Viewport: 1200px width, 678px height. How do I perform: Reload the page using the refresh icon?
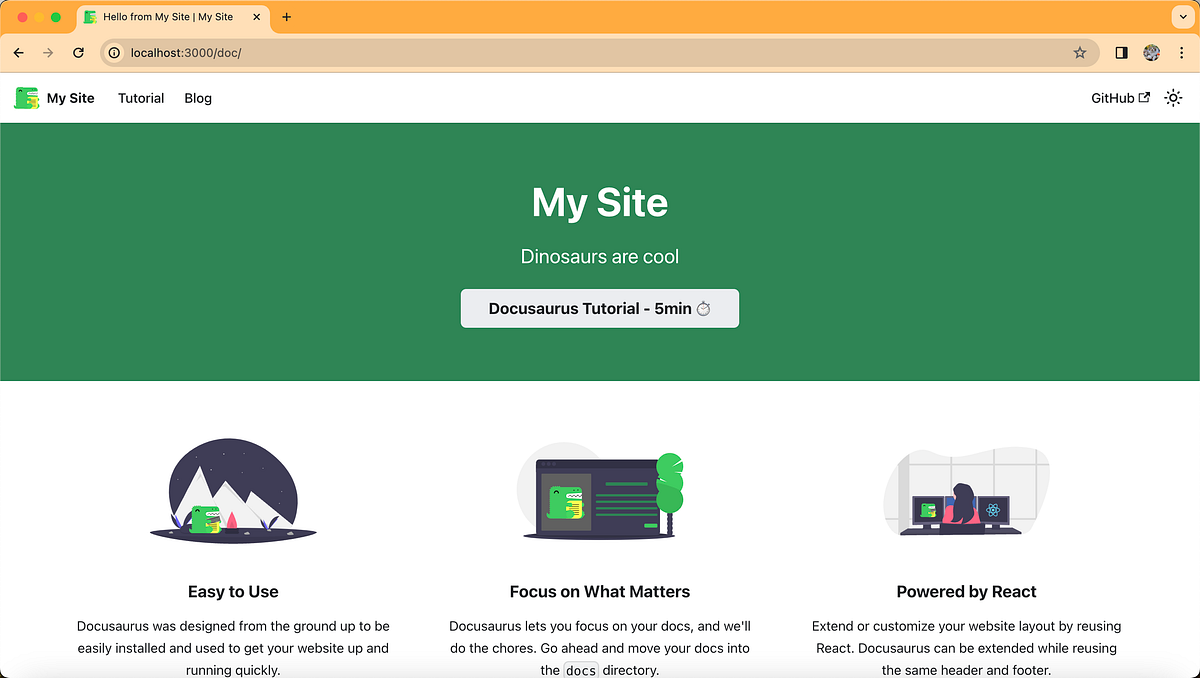(78, 52)
